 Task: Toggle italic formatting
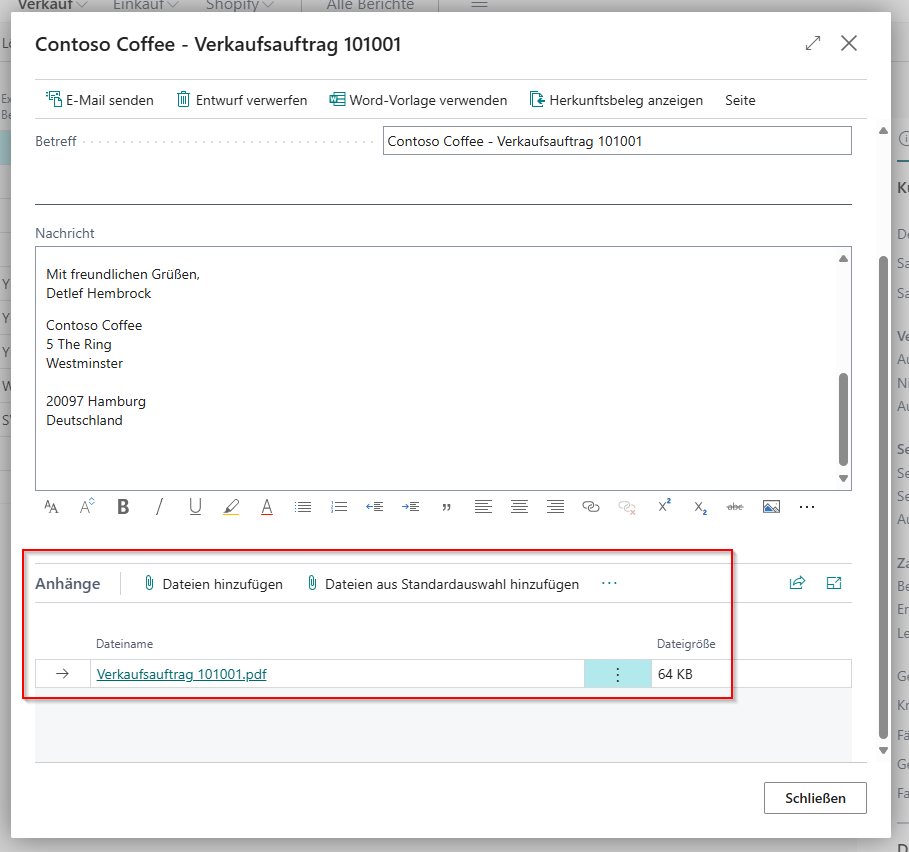[159, 507]
